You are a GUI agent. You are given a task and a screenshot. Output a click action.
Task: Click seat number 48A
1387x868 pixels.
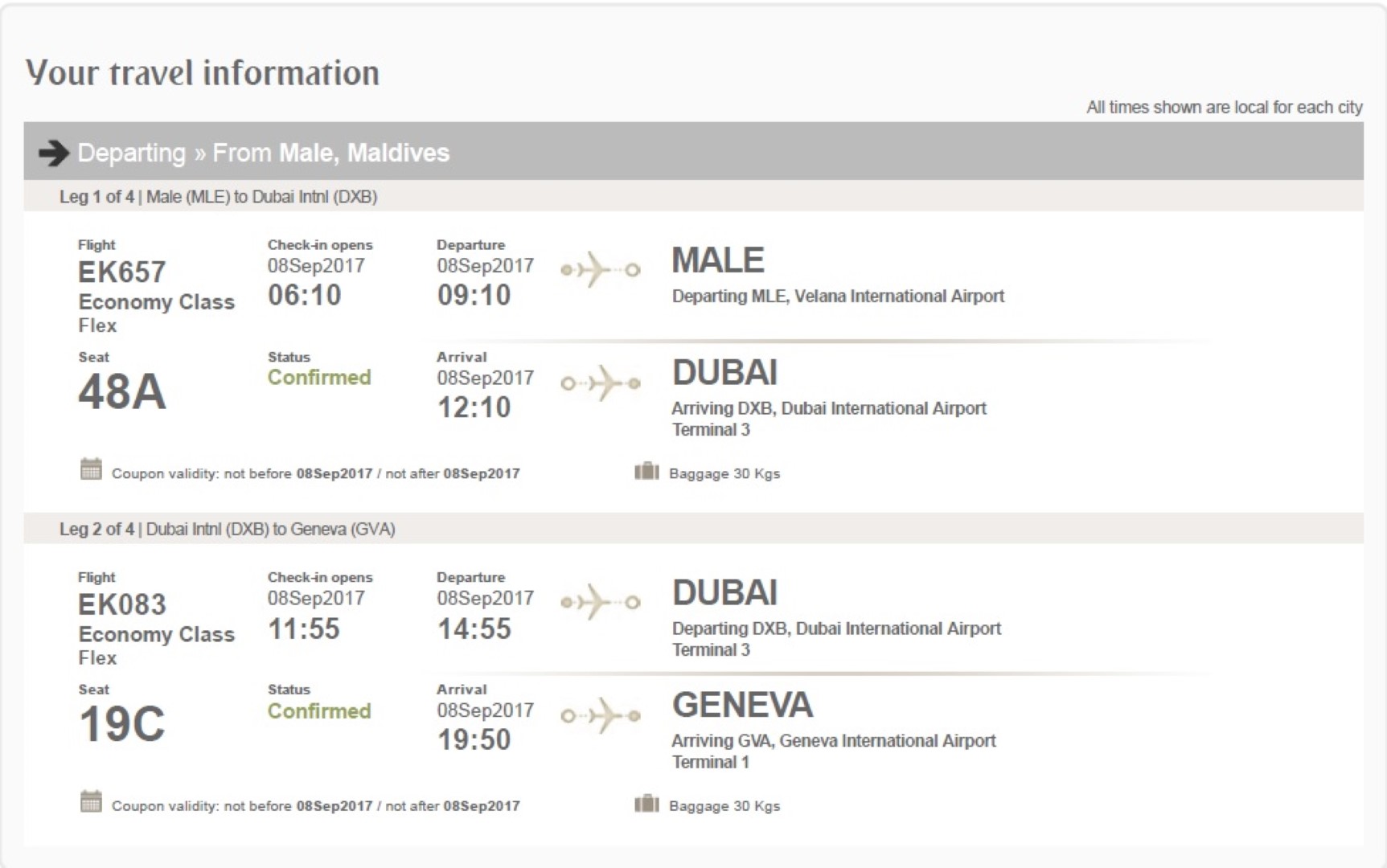[122, 392]
